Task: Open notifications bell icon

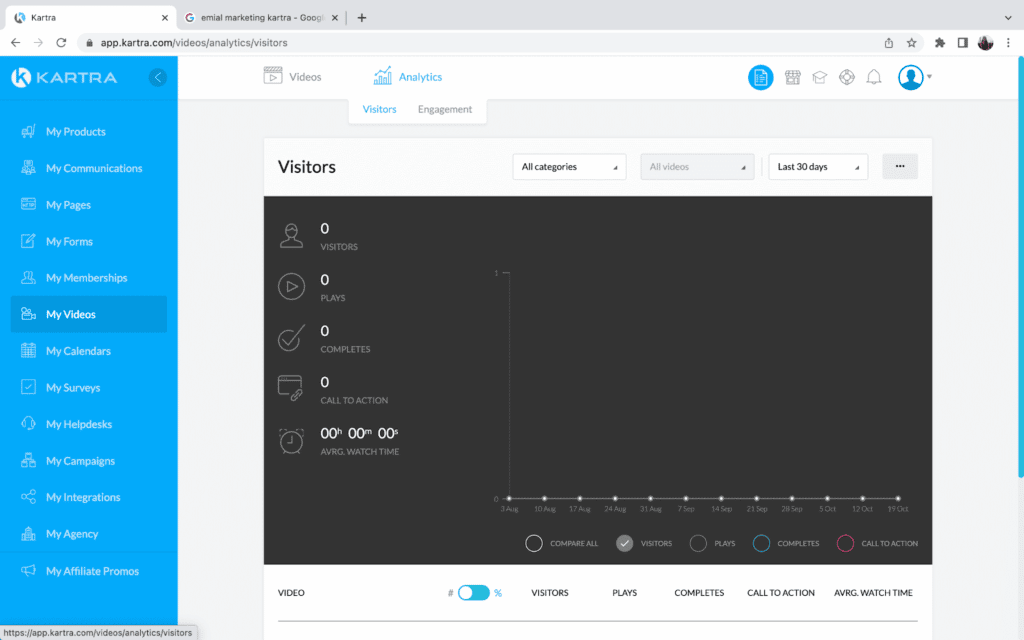Action: (874, 77)
